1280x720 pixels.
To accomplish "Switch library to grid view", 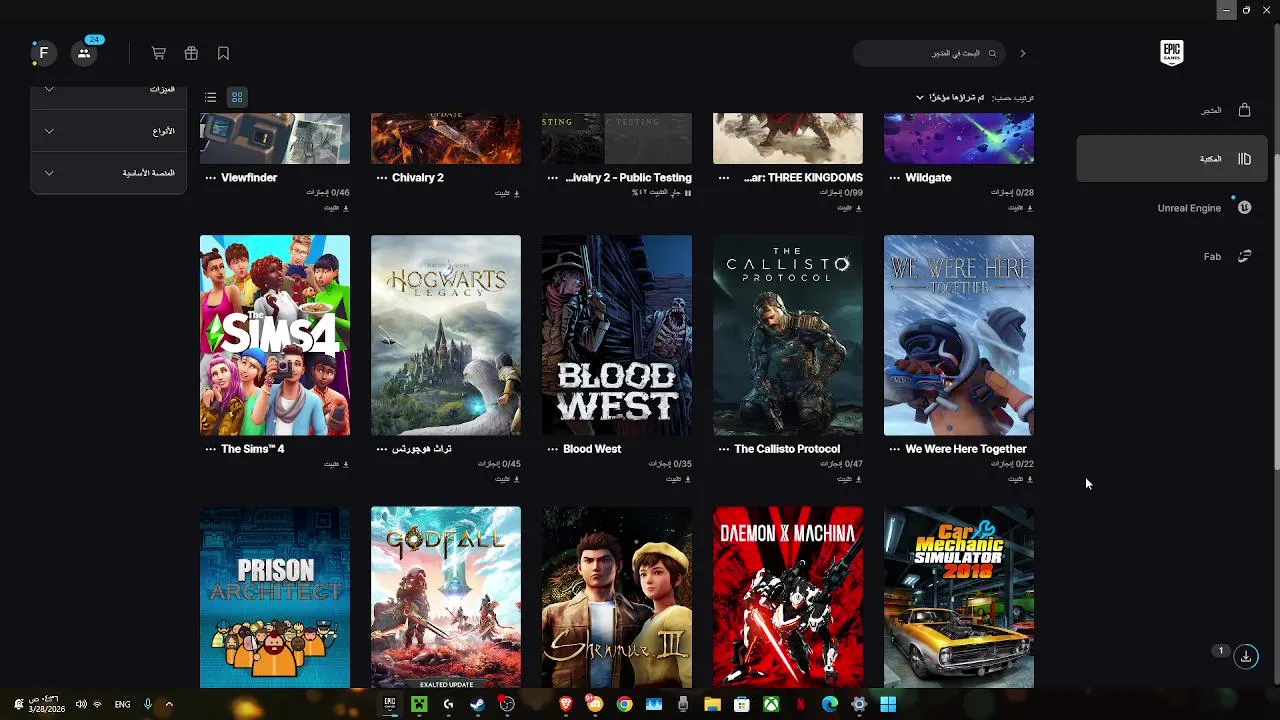I will pyautogui.click(x=237, y=97).
